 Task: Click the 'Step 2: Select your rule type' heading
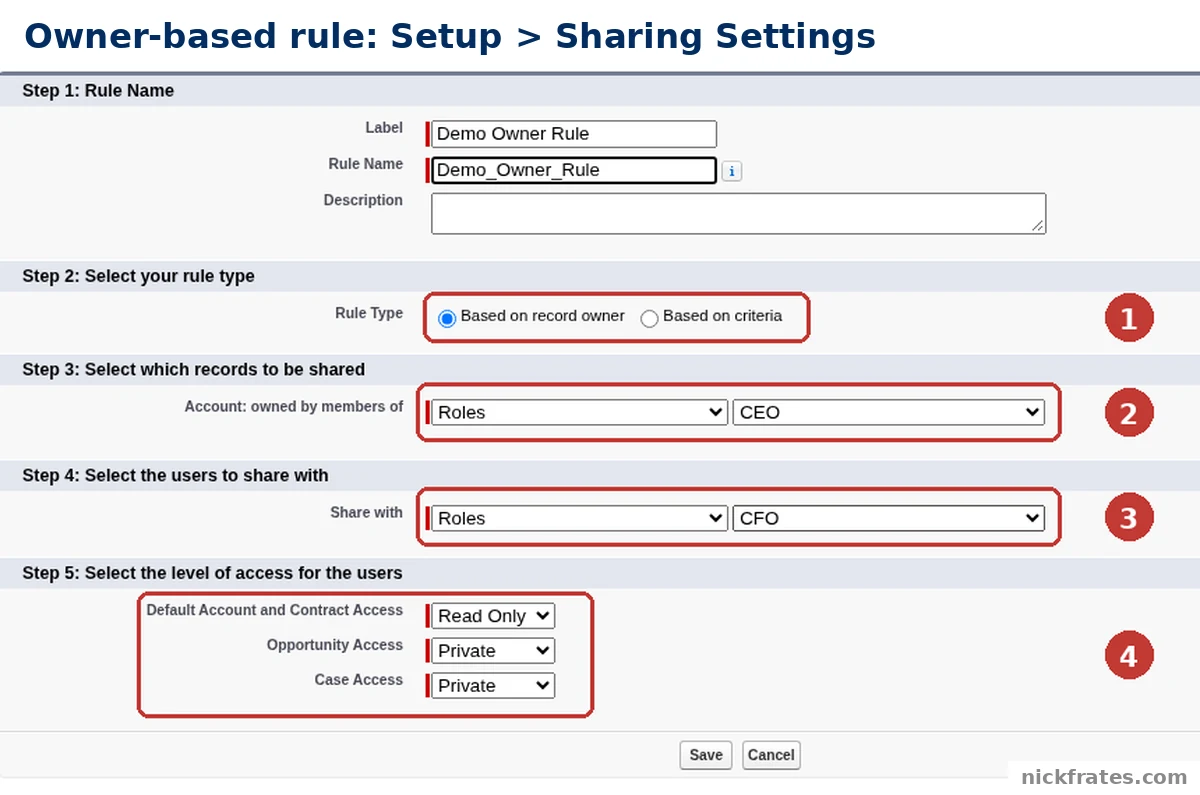tap(138, 276)
